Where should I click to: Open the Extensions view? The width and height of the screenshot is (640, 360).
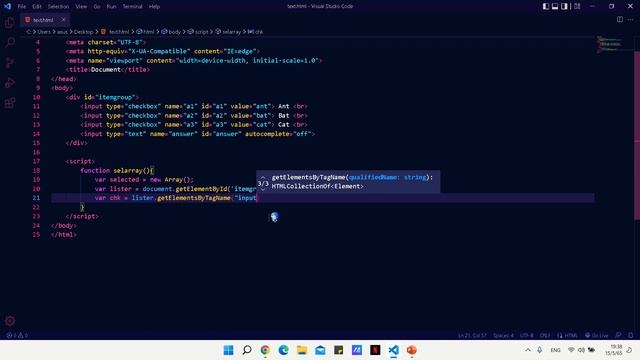[x=10, y=102]
